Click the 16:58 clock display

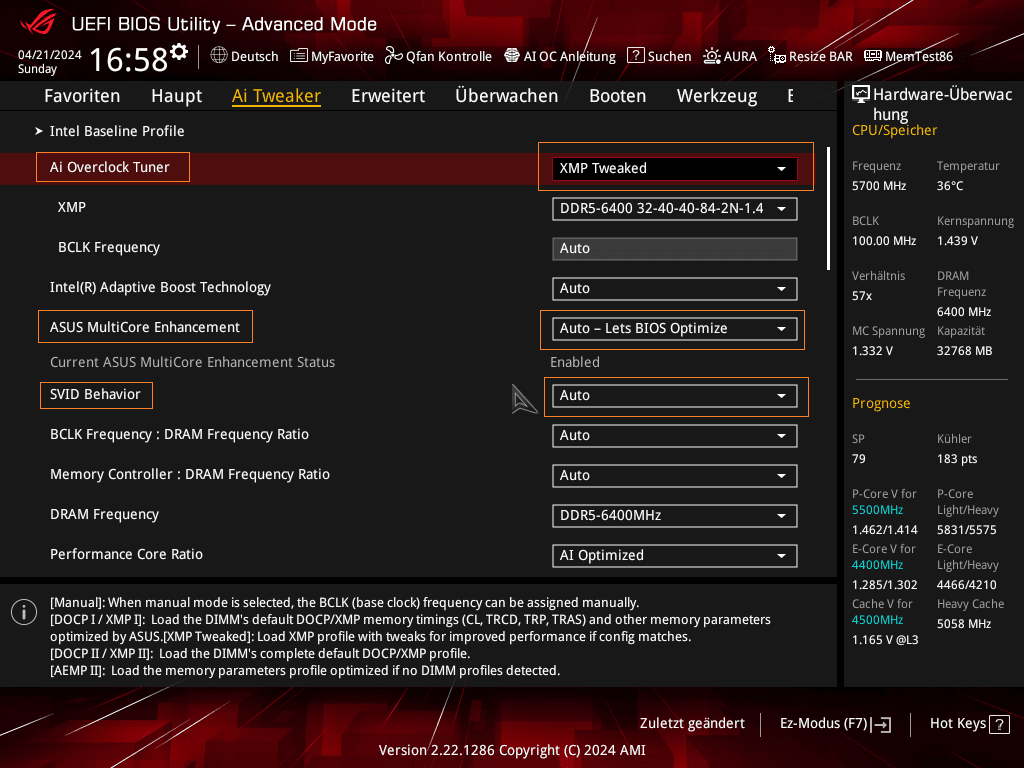click(x=129, y=59)
